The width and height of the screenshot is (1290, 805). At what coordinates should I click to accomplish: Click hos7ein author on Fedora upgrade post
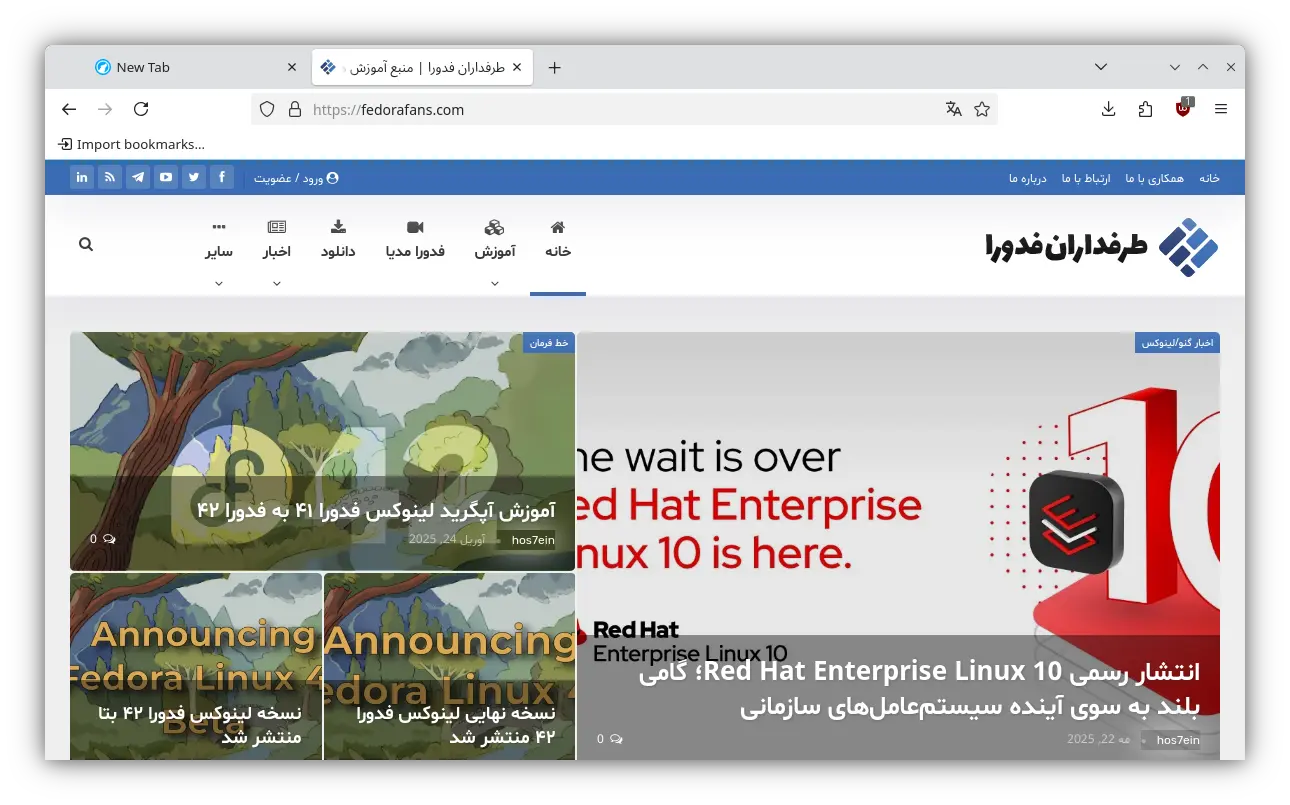click(533, 540)
